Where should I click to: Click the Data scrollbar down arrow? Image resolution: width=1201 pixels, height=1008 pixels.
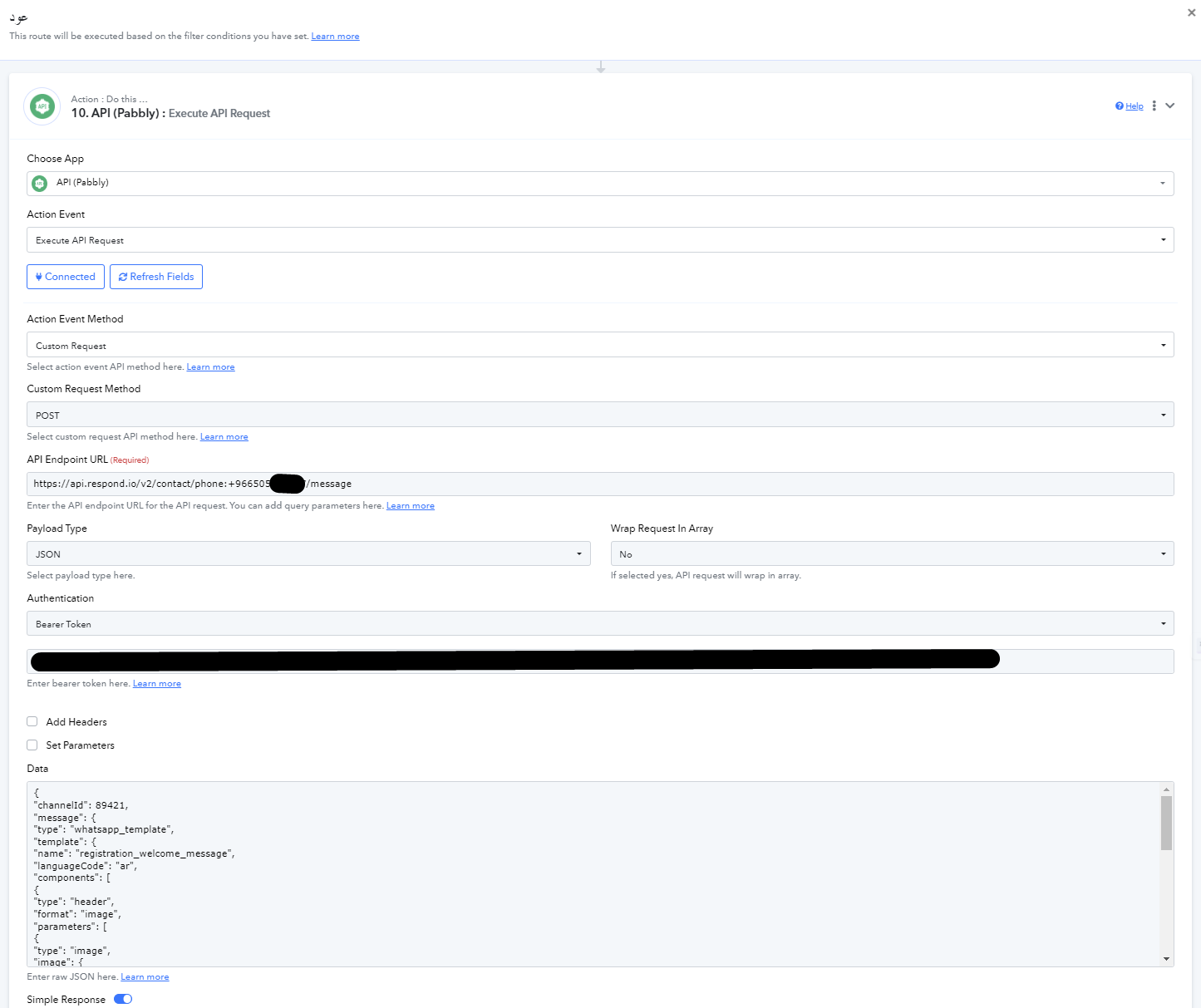pos(1167,959)
